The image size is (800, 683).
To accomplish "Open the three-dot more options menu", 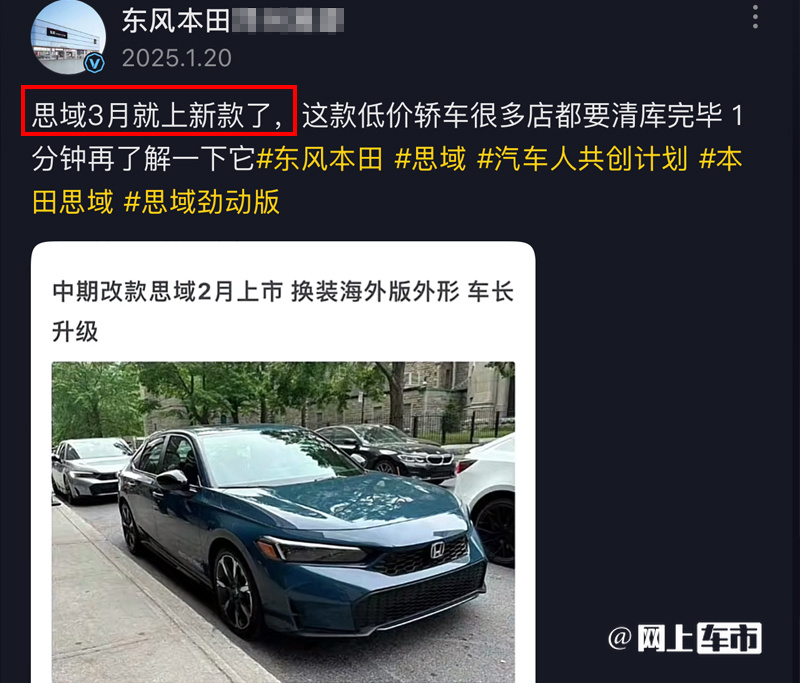I will 755,17.
